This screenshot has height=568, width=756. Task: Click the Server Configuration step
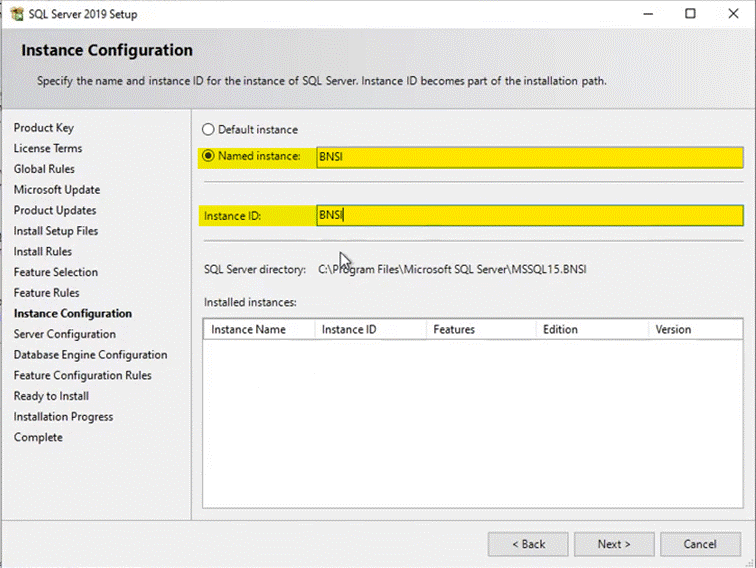point(65,334)
